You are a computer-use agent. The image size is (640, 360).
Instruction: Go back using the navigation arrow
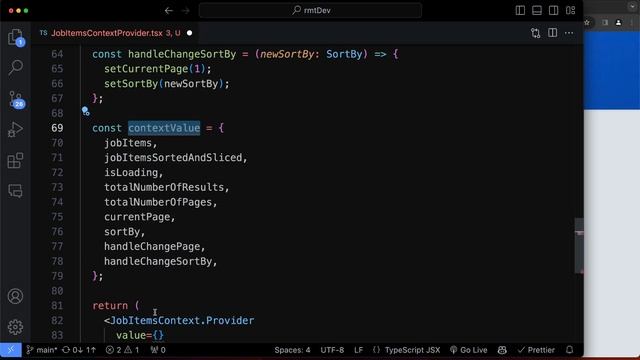[x=169, y=11]
